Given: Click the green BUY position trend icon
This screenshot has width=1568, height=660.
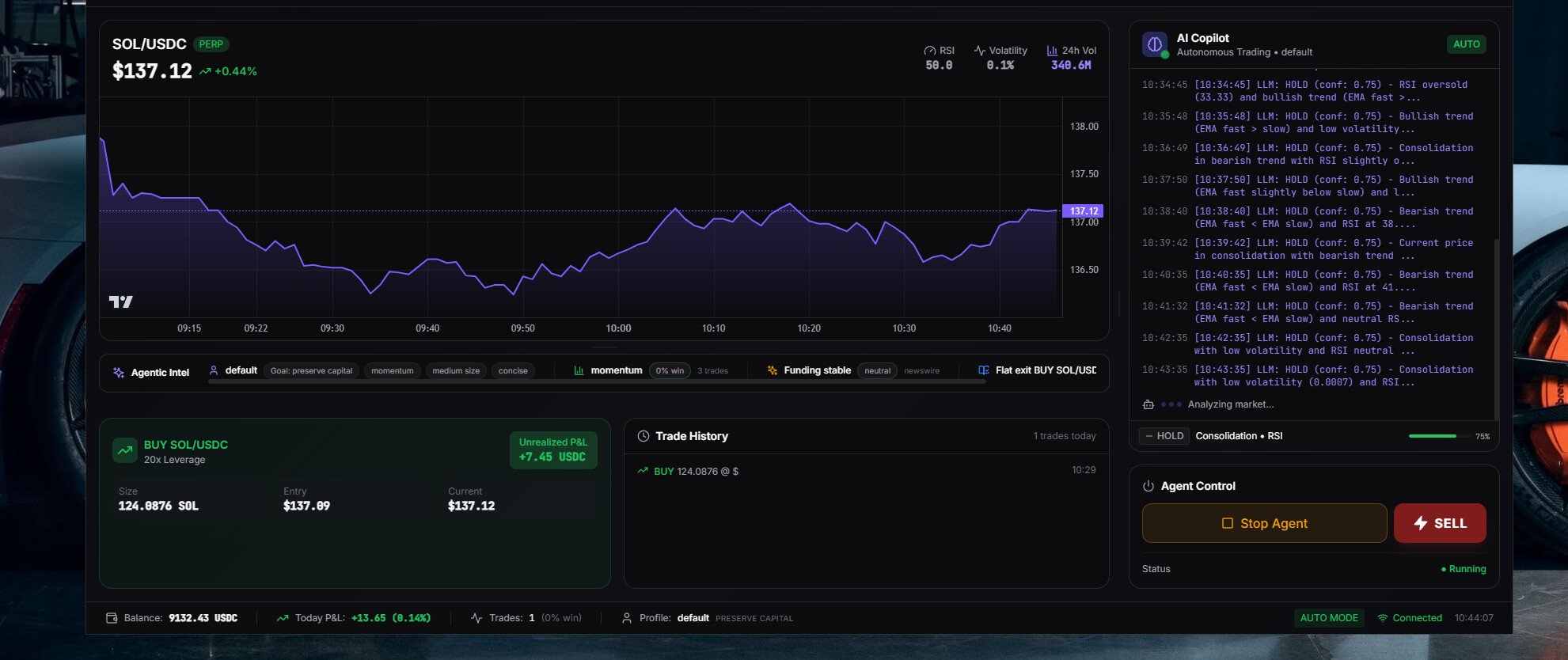Looking at the screenshot, I should click(x=125, y=450).
